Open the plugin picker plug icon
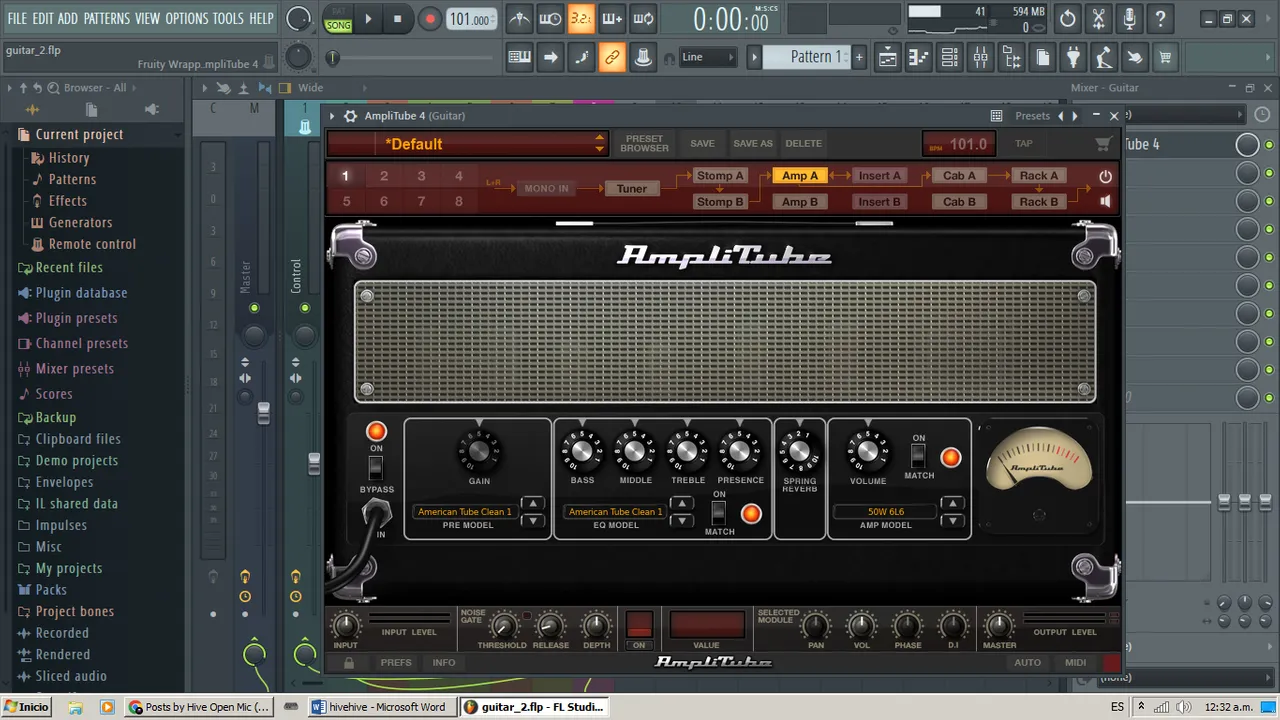This screenshot has height=720, width=1280. [1073, 58]
